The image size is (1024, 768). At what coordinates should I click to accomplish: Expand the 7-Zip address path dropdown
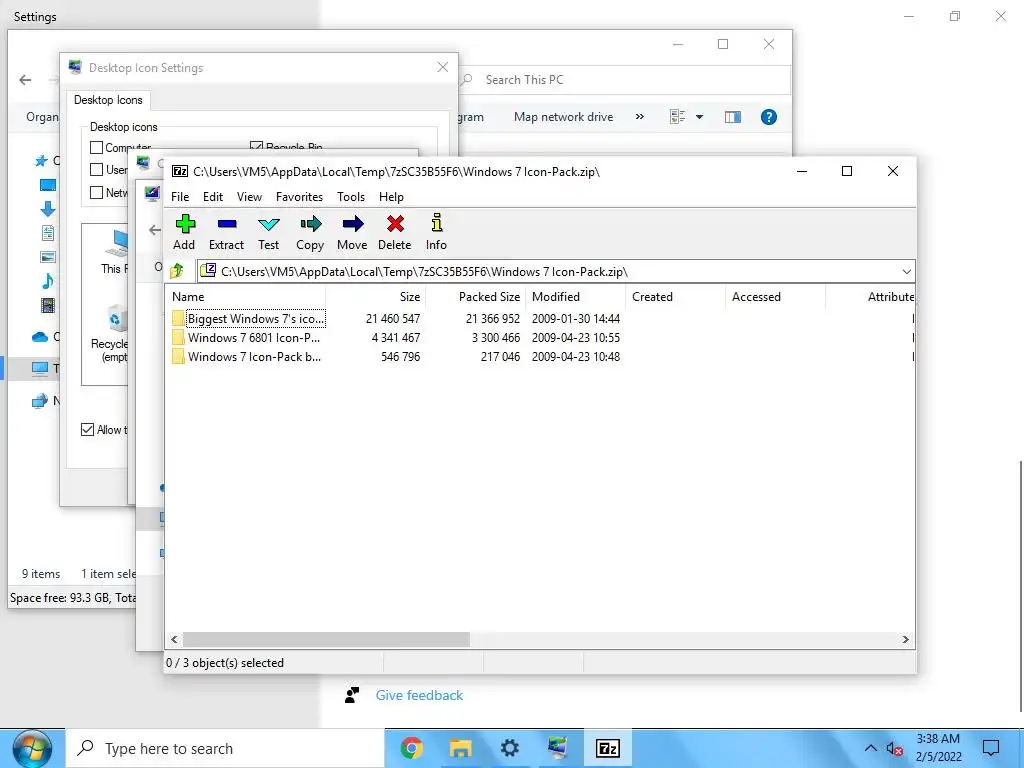tap(906, 272)
